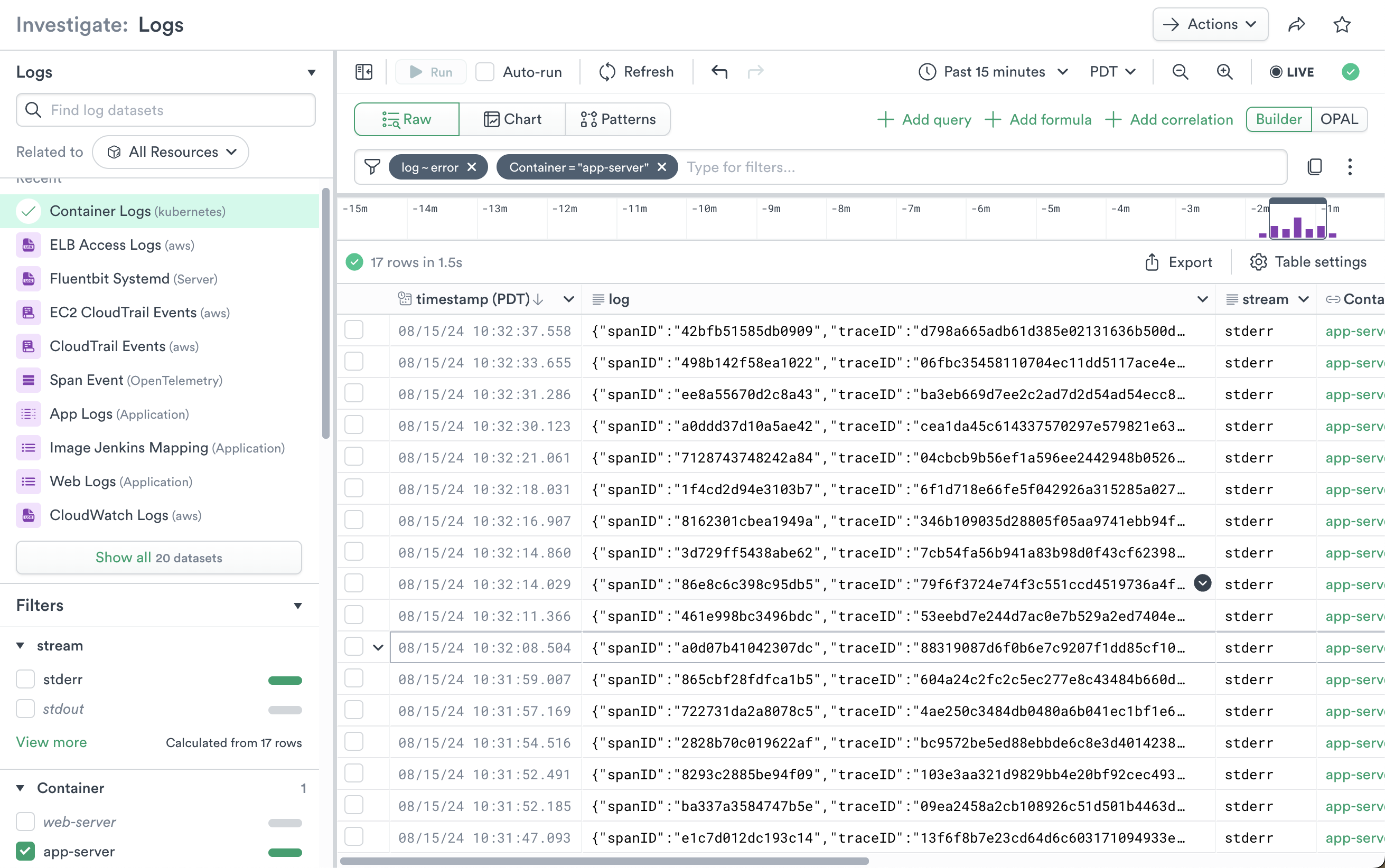Open EC2 CloudTrail Events dataset

160,313
